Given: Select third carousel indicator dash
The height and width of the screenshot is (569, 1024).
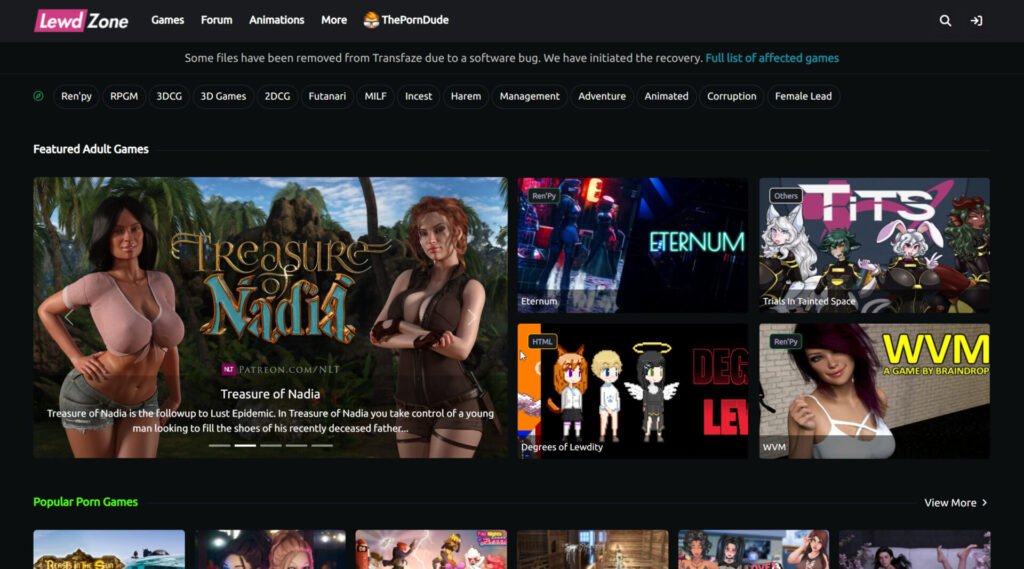Looking at the screenshot, I should pyautogui.click(x=270, y=446).
